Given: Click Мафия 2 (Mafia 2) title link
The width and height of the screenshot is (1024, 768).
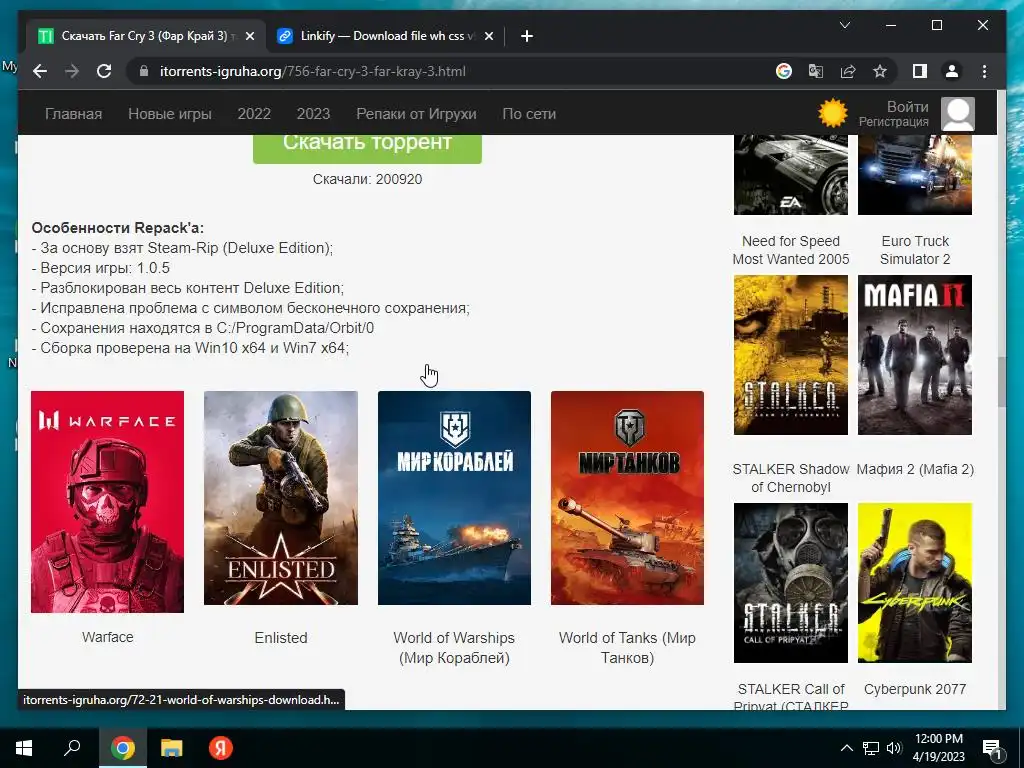Looking at the screenshot, I should [x=915, y=469].
